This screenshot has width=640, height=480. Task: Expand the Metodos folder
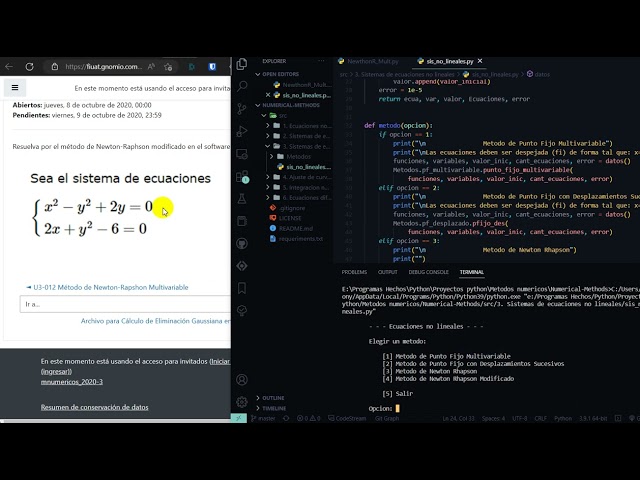(x=271, y=156)
